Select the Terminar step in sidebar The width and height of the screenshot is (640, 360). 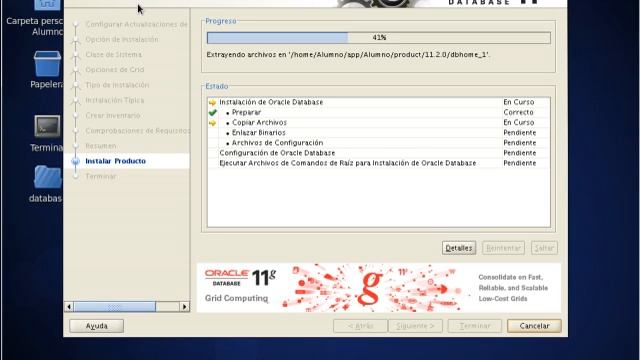pos(101,176)
